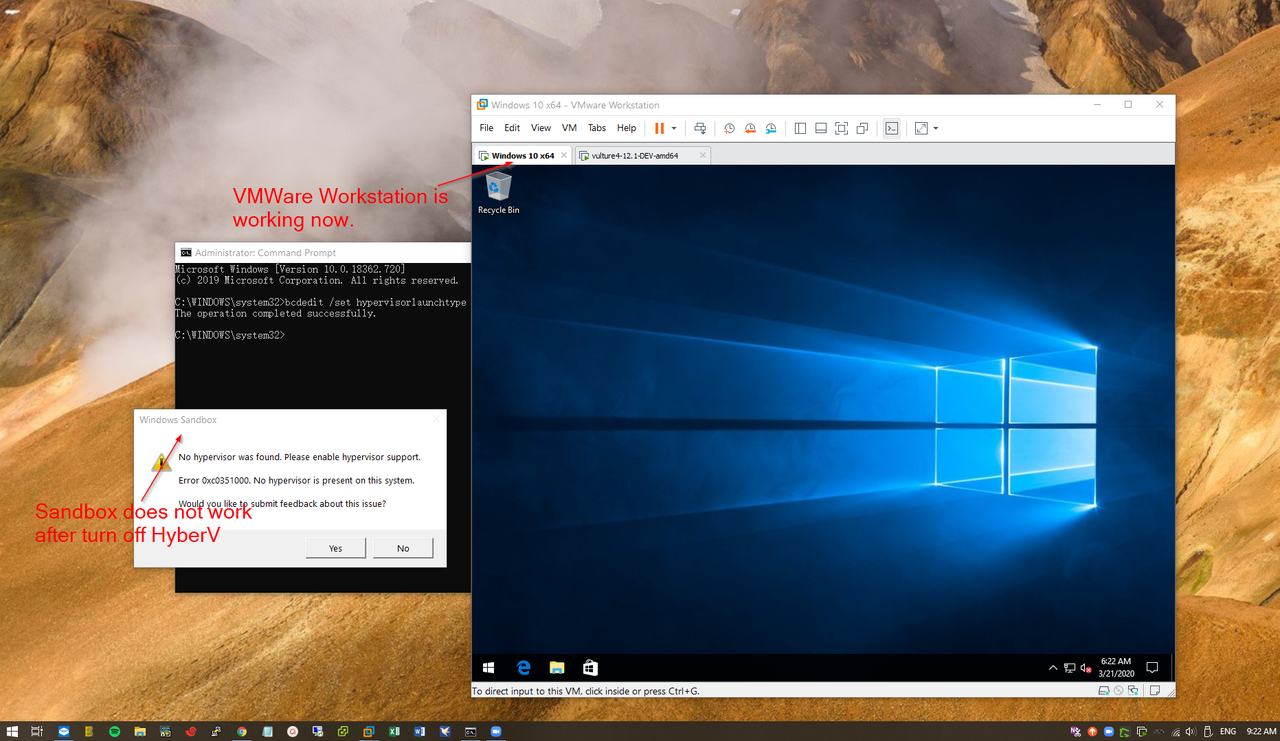Open the VMware message log icon
This screenshot has width=1280, height=741.
(1155, 690)
